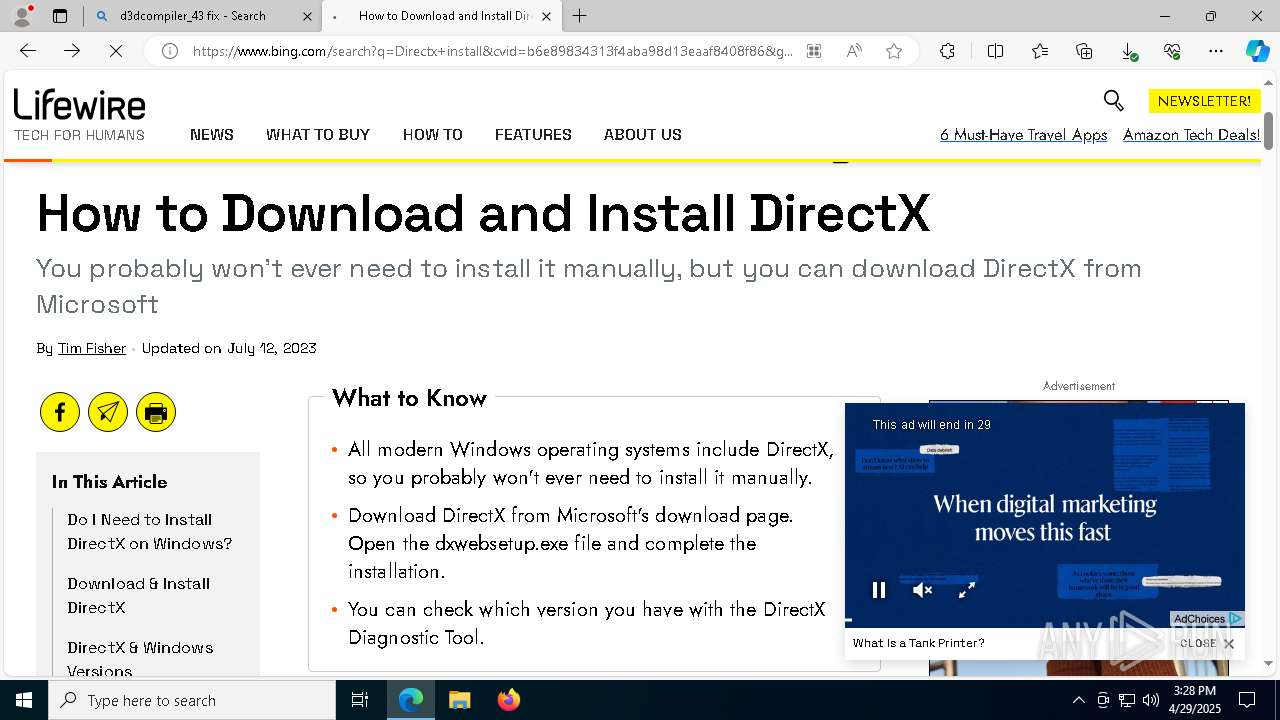The height and width of the screenshot is (720, 1280).
Task: Open the Windows Start menu
Action: pyautogui.click(x=24, y=700)
